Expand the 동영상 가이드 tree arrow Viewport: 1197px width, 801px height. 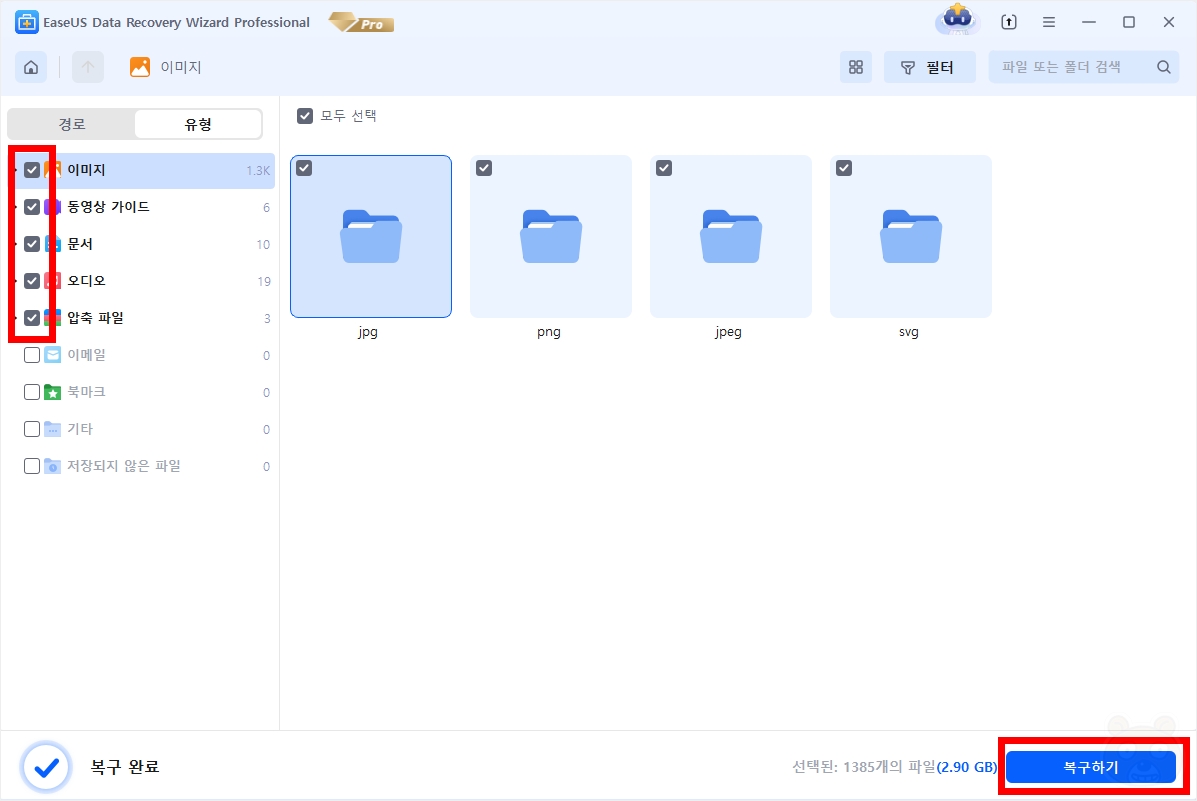pyautogui.click(x=16, y=207)
